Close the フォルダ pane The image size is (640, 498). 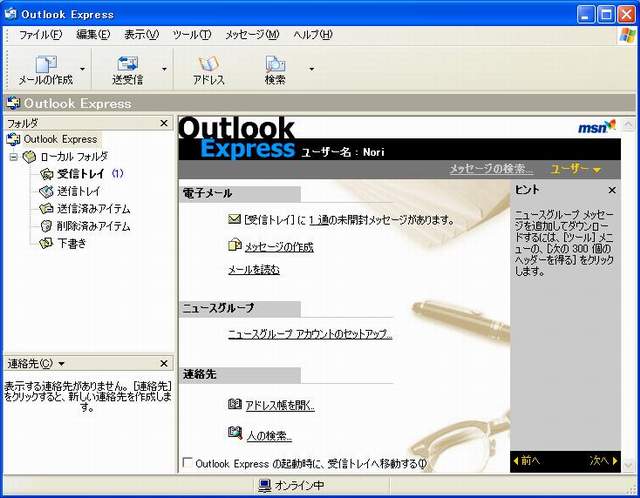[x=164, y=123]
